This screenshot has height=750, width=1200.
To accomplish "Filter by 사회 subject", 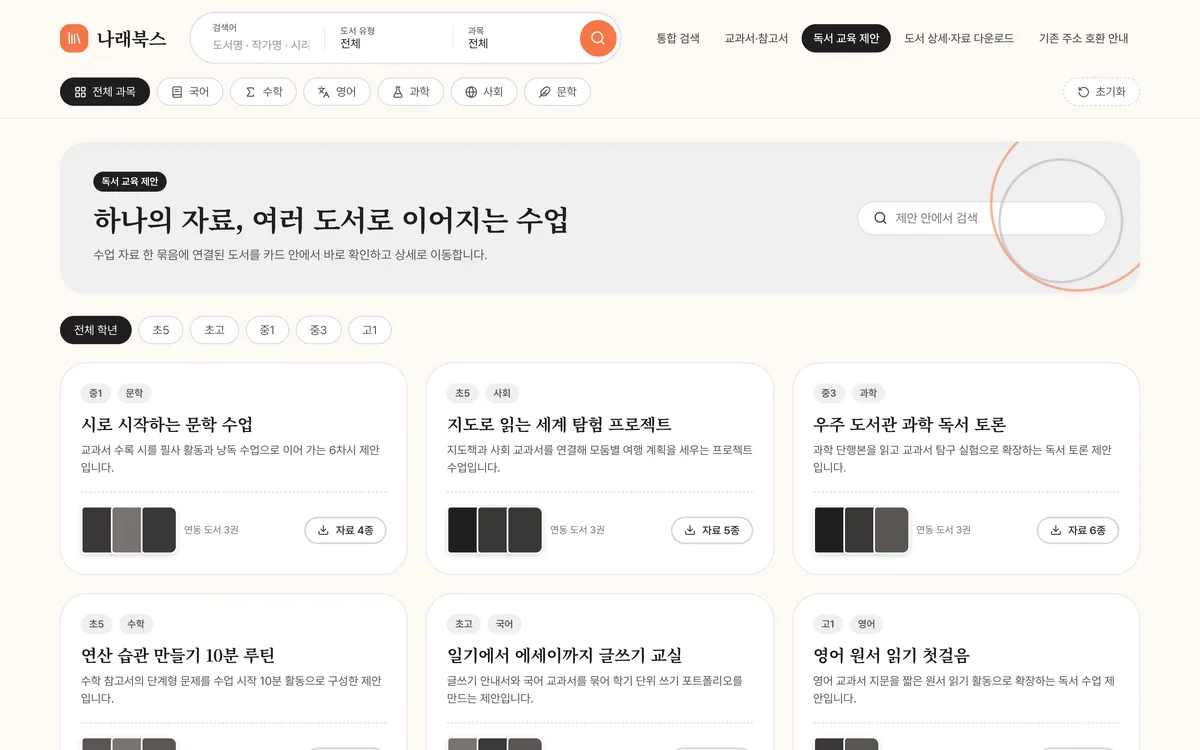I will pos(484,92).
